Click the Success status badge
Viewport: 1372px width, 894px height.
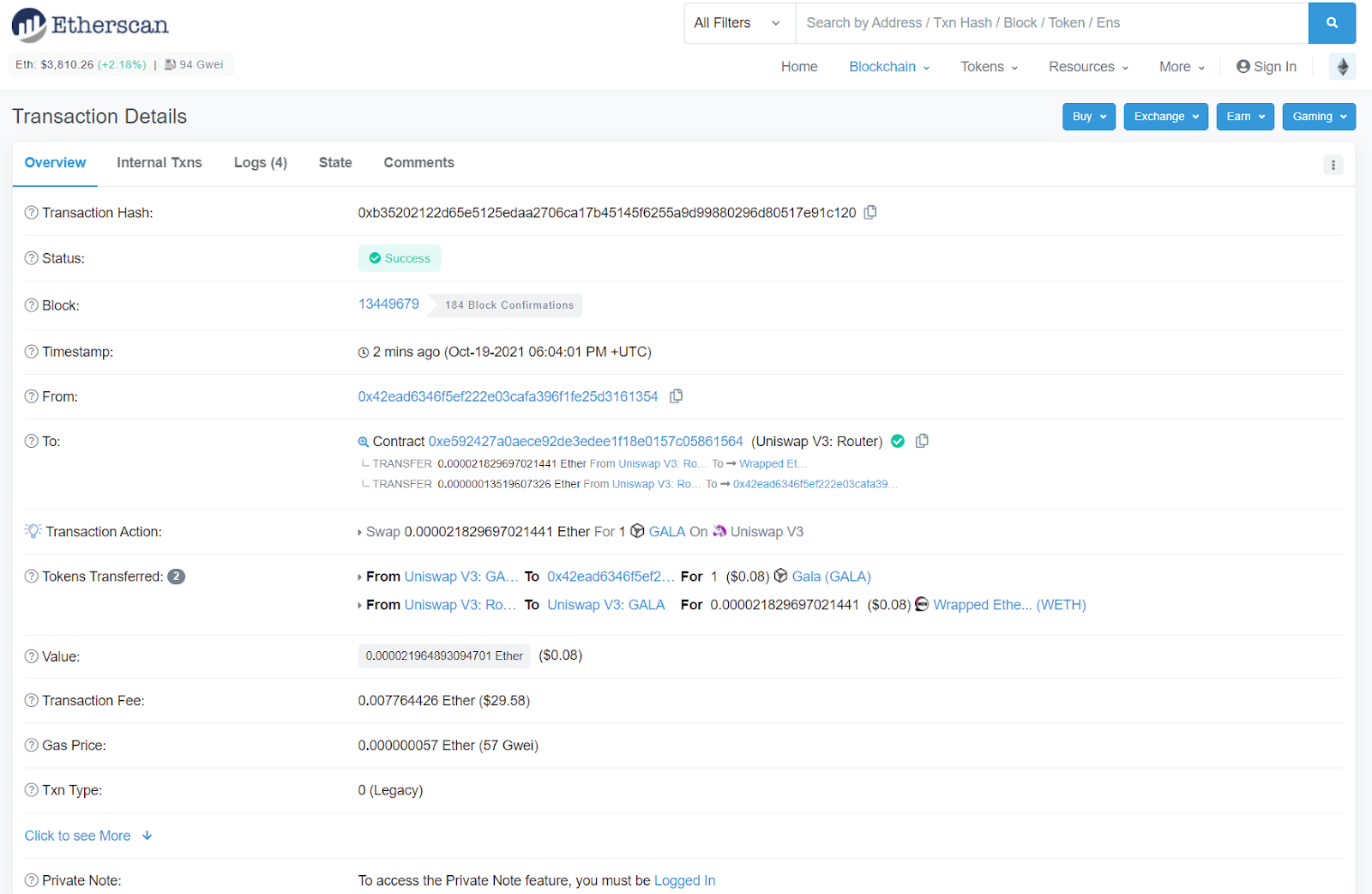[x=400, y=258]
